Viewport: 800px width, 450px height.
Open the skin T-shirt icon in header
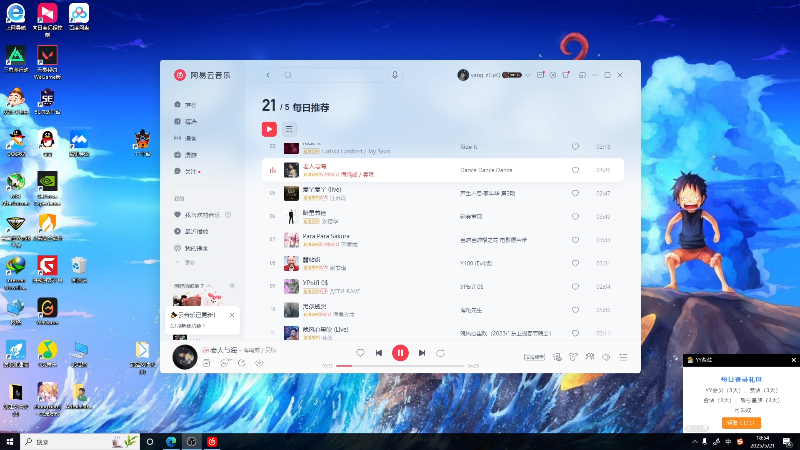point(566,75)
